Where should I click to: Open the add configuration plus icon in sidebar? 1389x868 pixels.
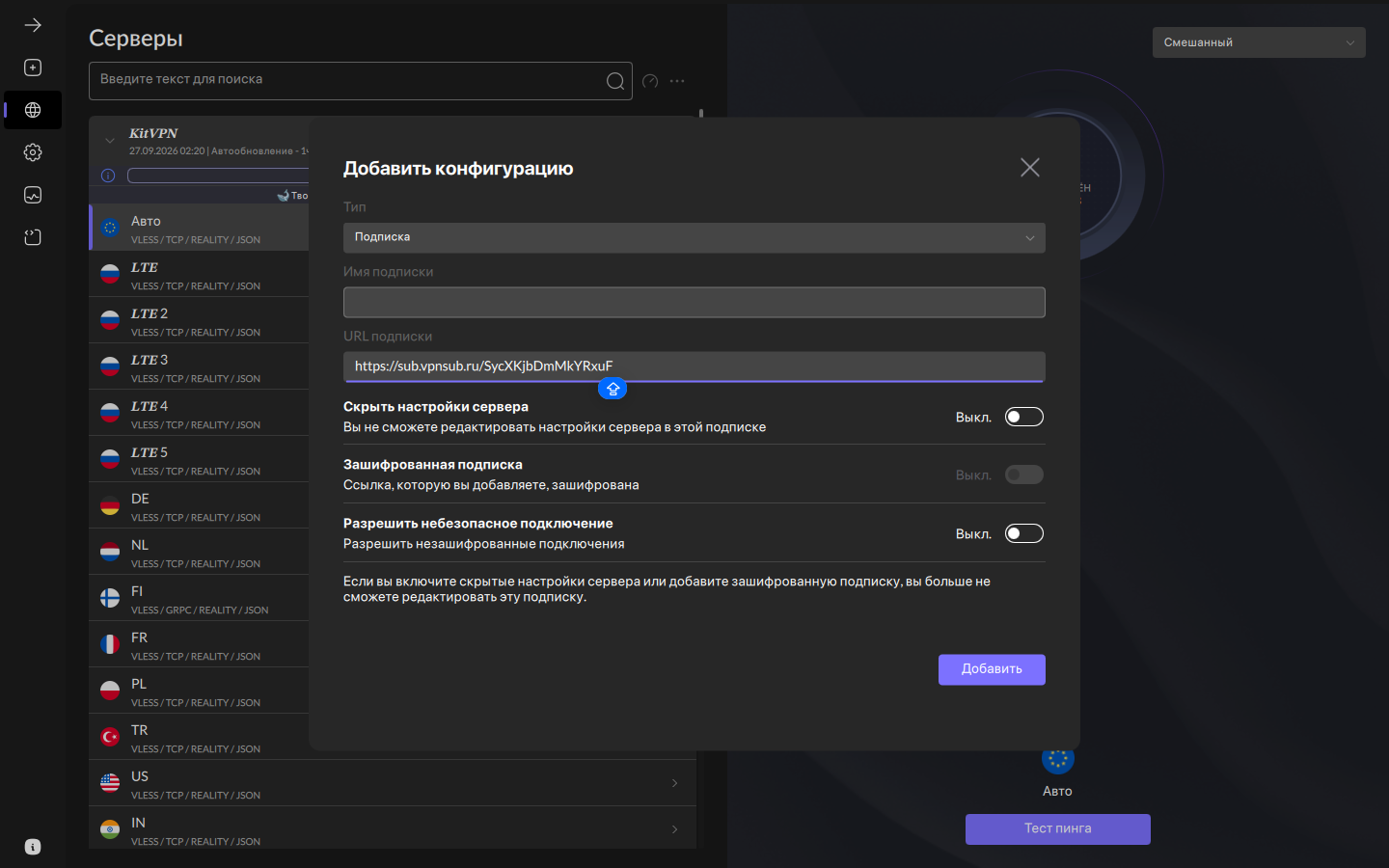[33, 68]
